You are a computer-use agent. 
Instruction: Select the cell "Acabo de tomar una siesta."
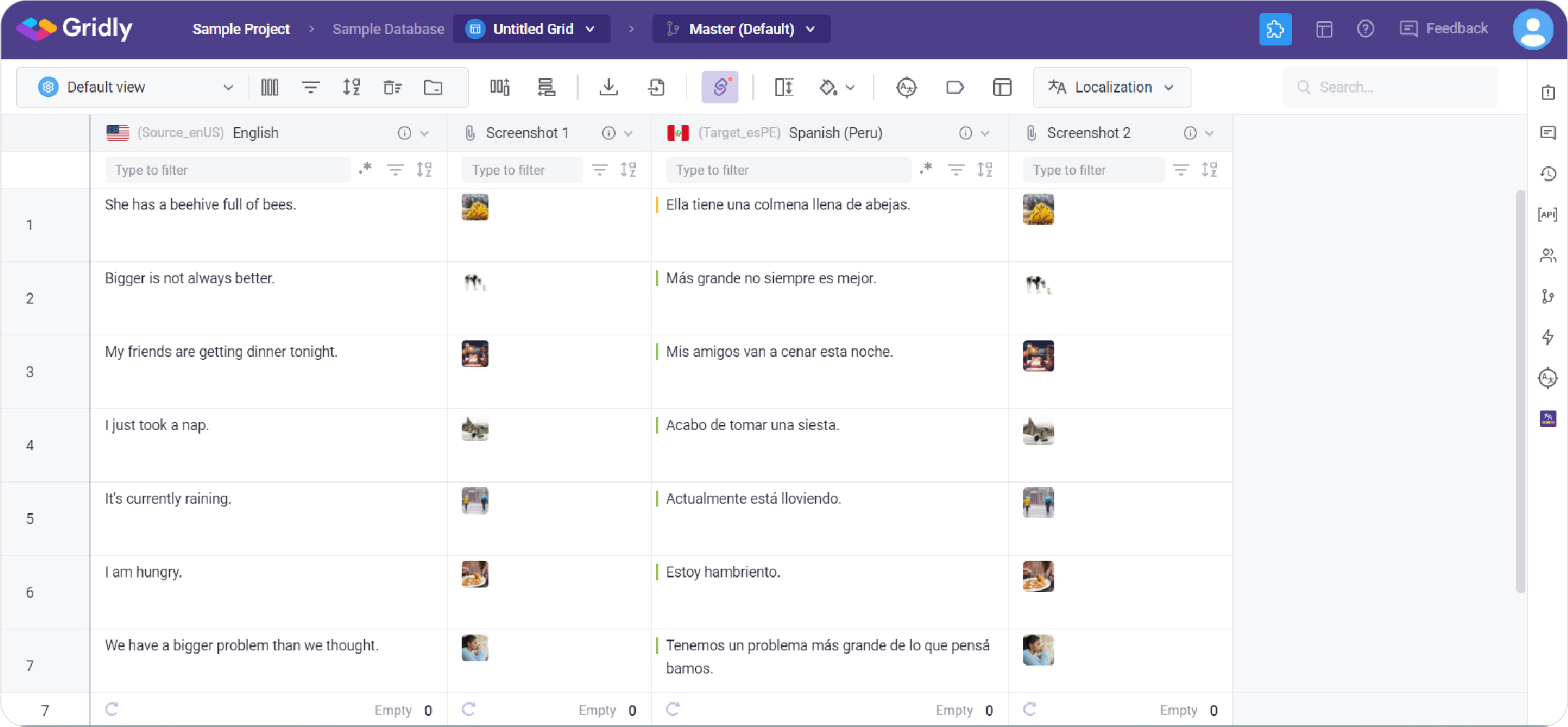830,445
